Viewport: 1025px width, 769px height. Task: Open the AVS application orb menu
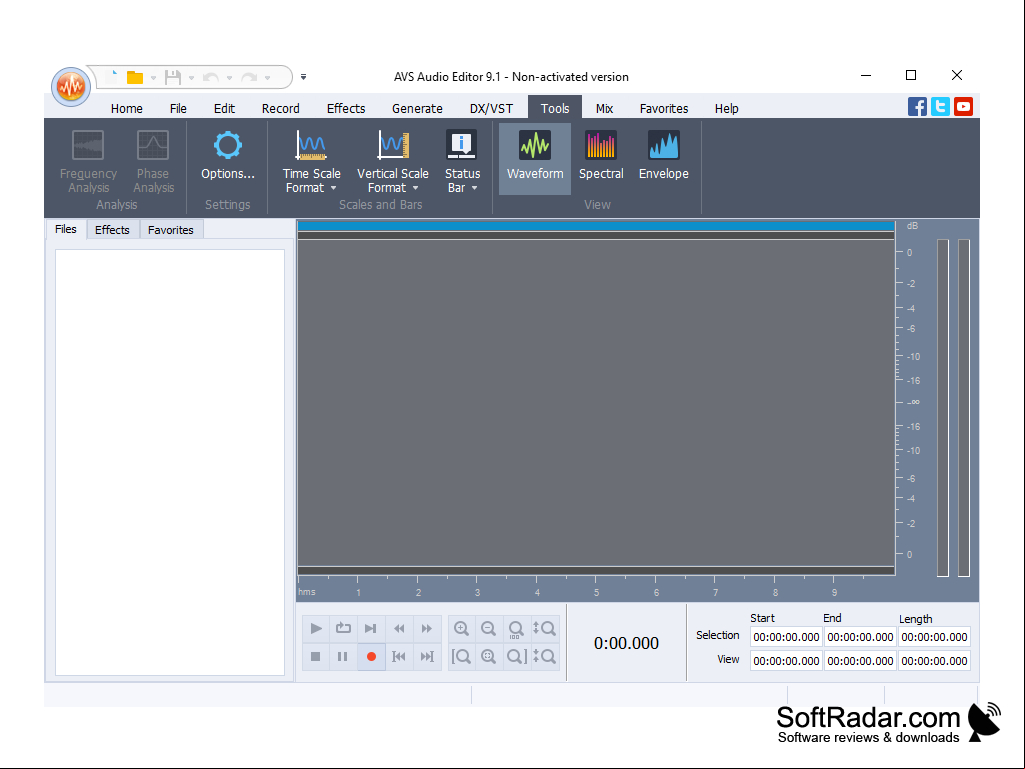click(x=71, y=86)
